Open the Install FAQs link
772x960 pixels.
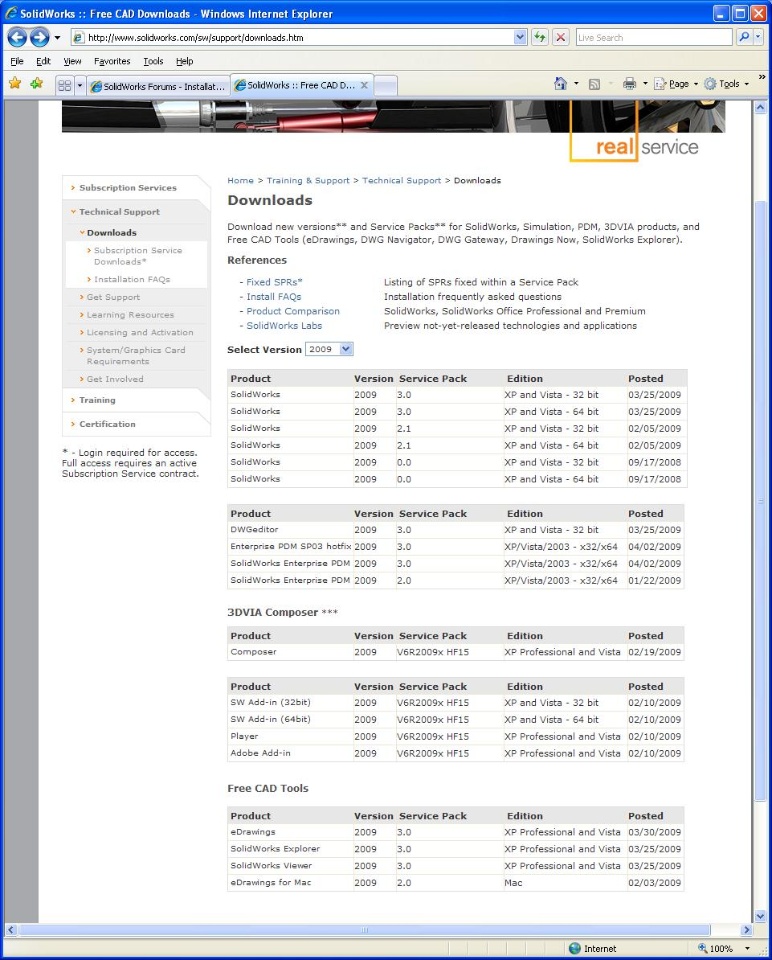[274, 297]
